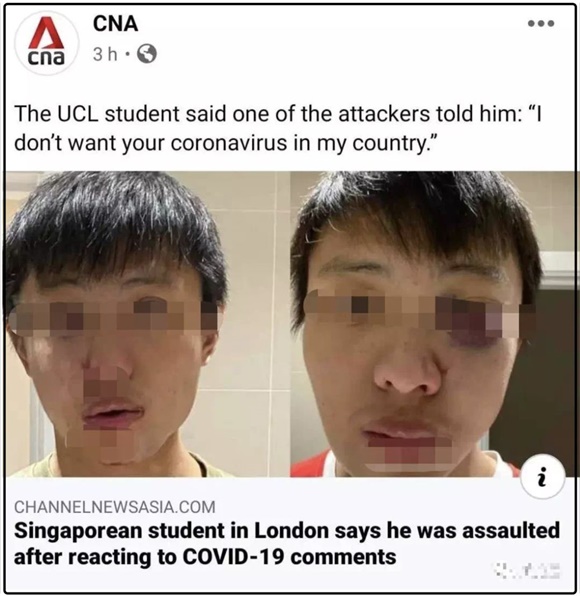
Task: Click the post caption about the UCL student
Action: coord(278,128)
